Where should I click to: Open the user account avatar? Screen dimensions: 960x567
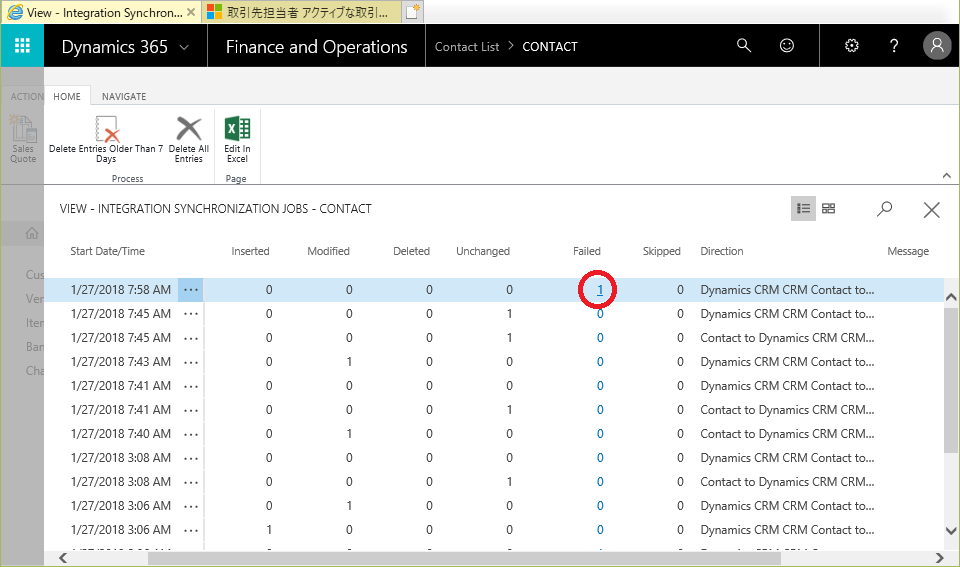point(937,45)
